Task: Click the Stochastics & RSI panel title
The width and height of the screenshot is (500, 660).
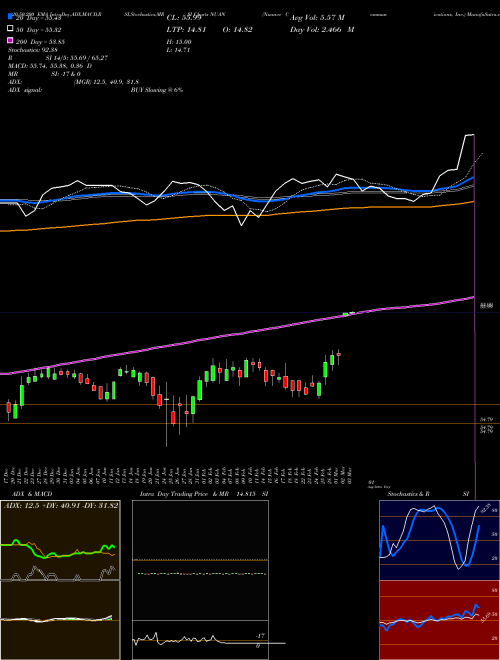Action: tap(428, 494)
